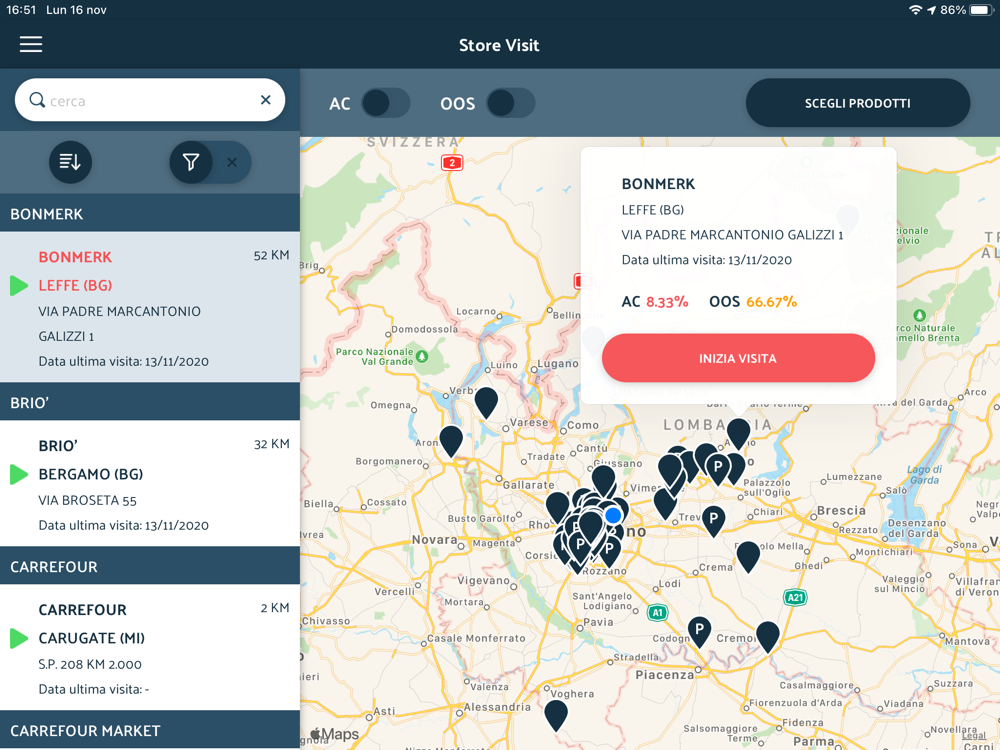Select the BERGAMO (BG) store entry
Screen dimensions: 1000x750
click(x=91, y=474)
